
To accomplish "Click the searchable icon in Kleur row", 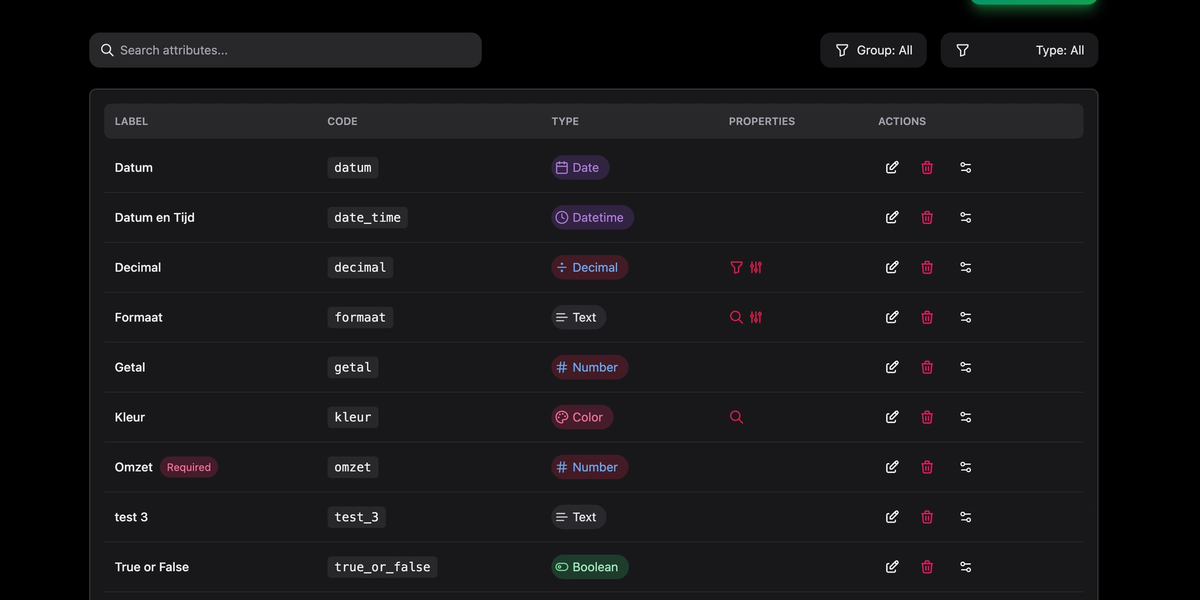I will (x=737, y=418).
